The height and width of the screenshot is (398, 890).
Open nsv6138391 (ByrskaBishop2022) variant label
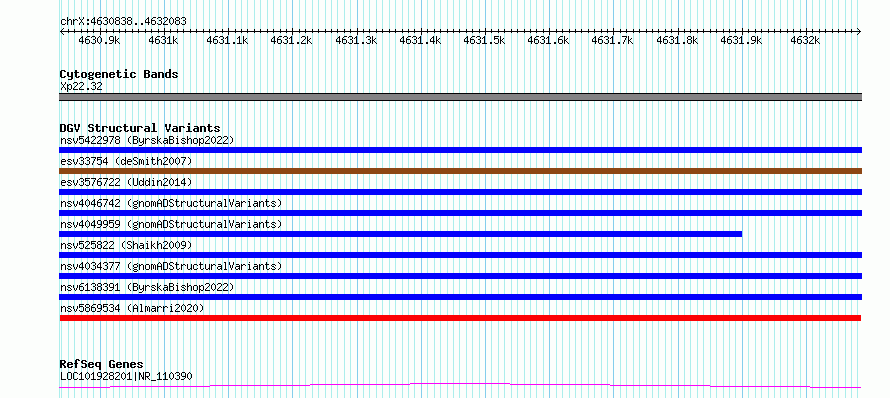click(147, 287)
